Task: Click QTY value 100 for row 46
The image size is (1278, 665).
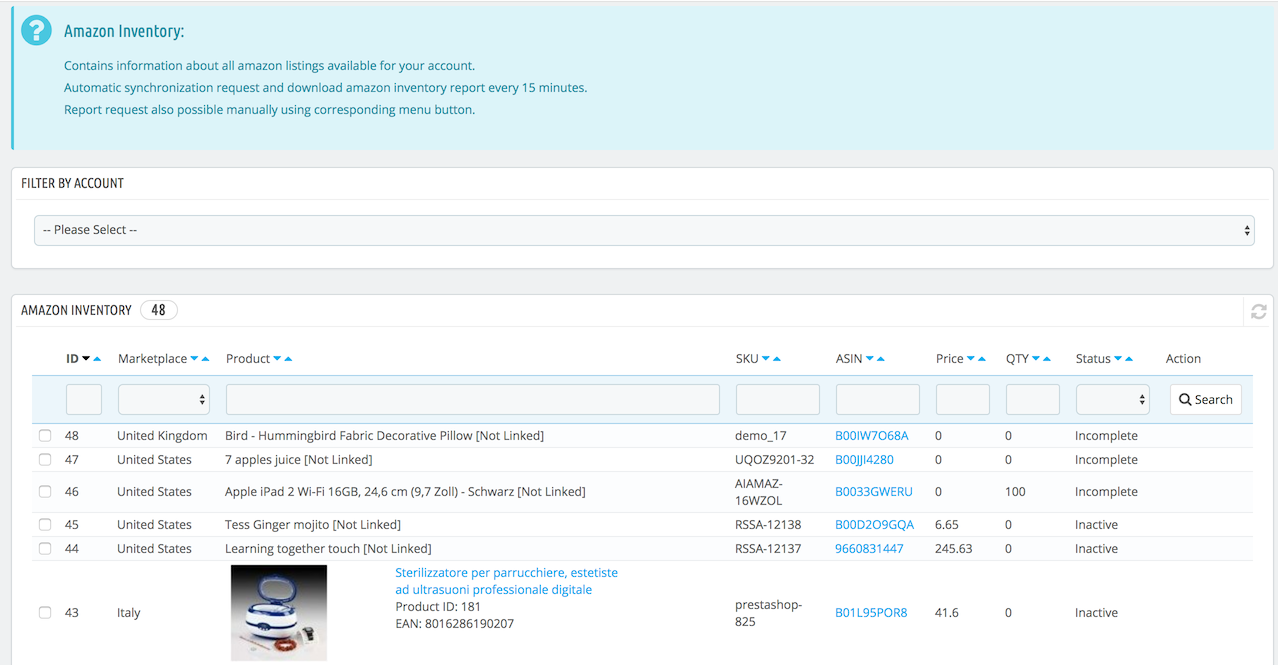Action: tap(1016, 492)
